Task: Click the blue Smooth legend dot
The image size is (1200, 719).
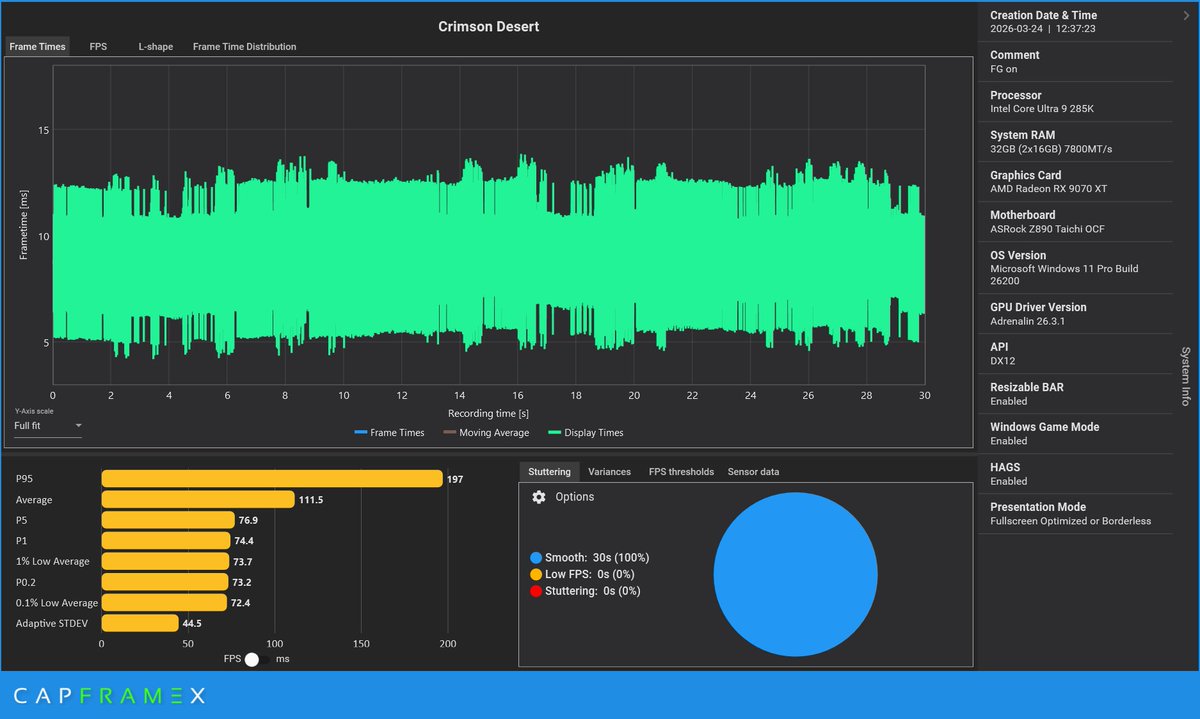Action: (536, 557)
